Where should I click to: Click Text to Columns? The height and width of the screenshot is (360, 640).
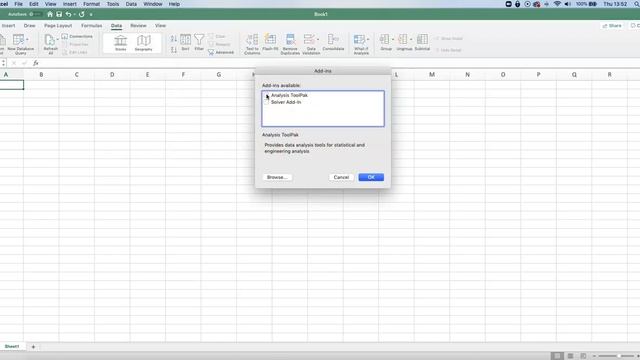click(x=252, y=44)
